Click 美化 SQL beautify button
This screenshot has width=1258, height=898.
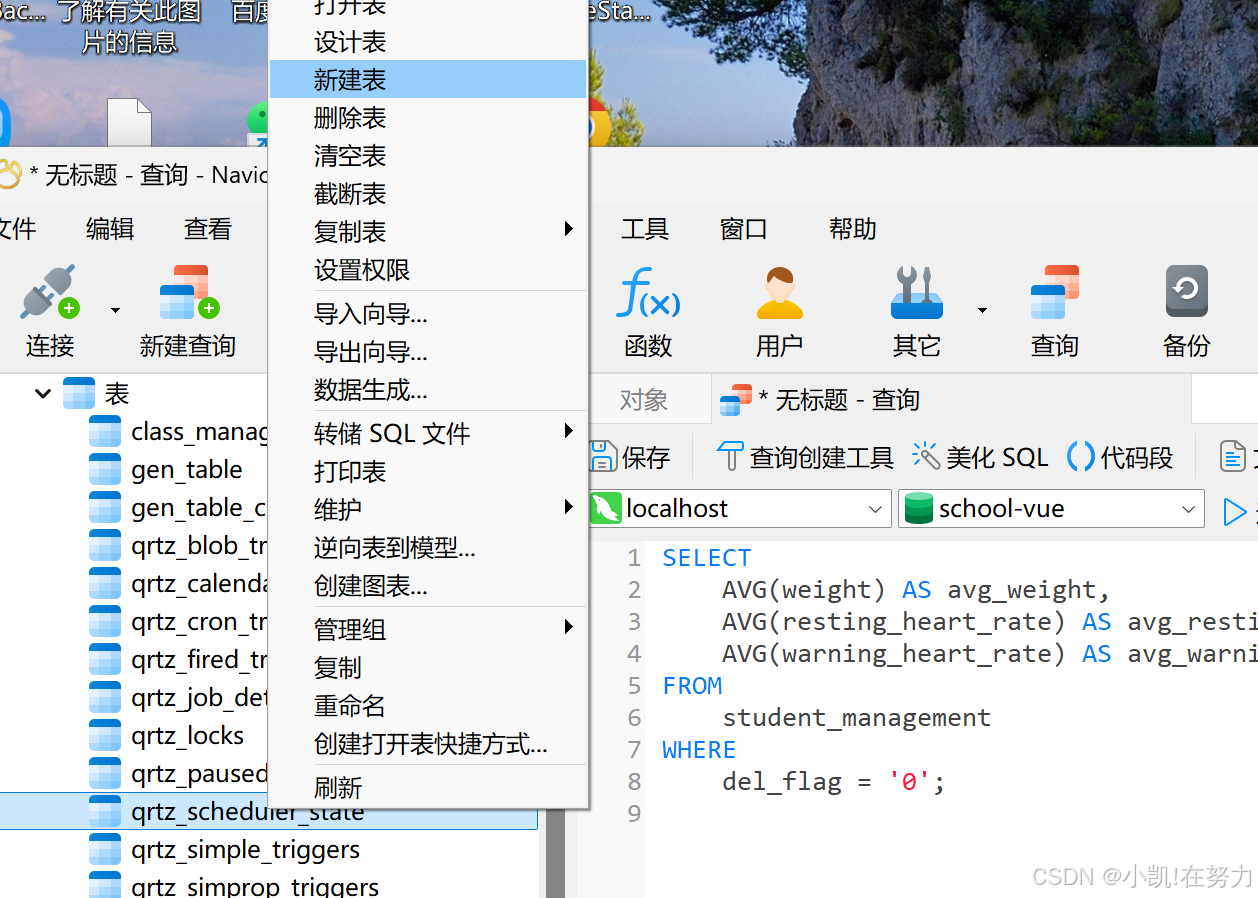point(980,457)
